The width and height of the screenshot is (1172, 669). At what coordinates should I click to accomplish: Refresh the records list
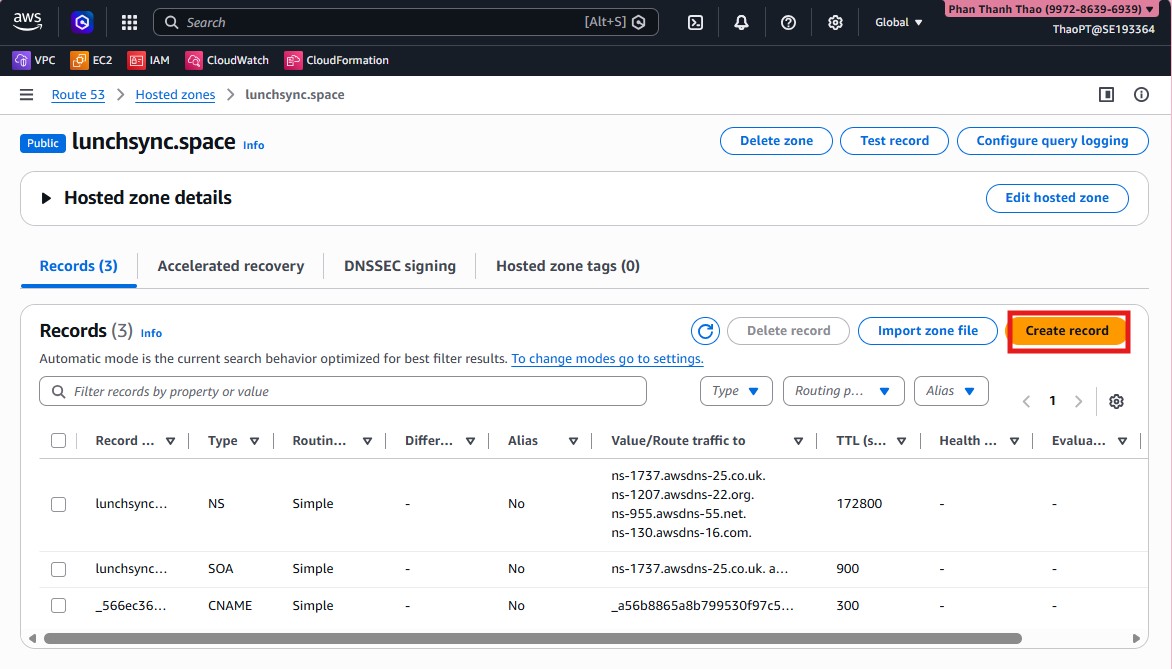[706, 331]
